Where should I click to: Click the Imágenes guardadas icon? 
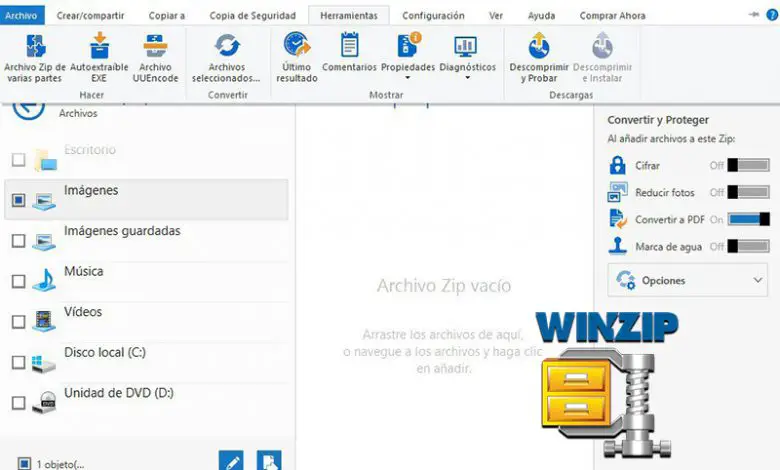click(x=44, y=242)
